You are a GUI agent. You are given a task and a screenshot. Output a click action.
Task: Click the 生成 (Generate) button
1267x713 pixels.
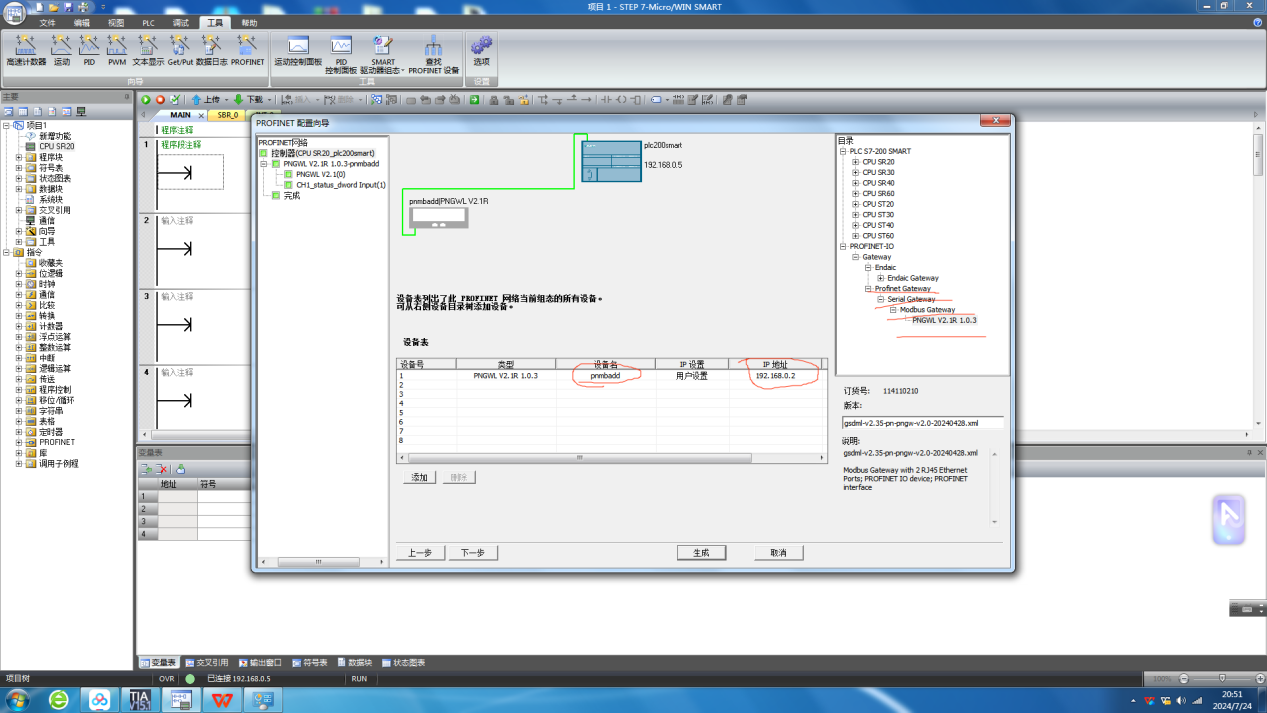[701, 553]
